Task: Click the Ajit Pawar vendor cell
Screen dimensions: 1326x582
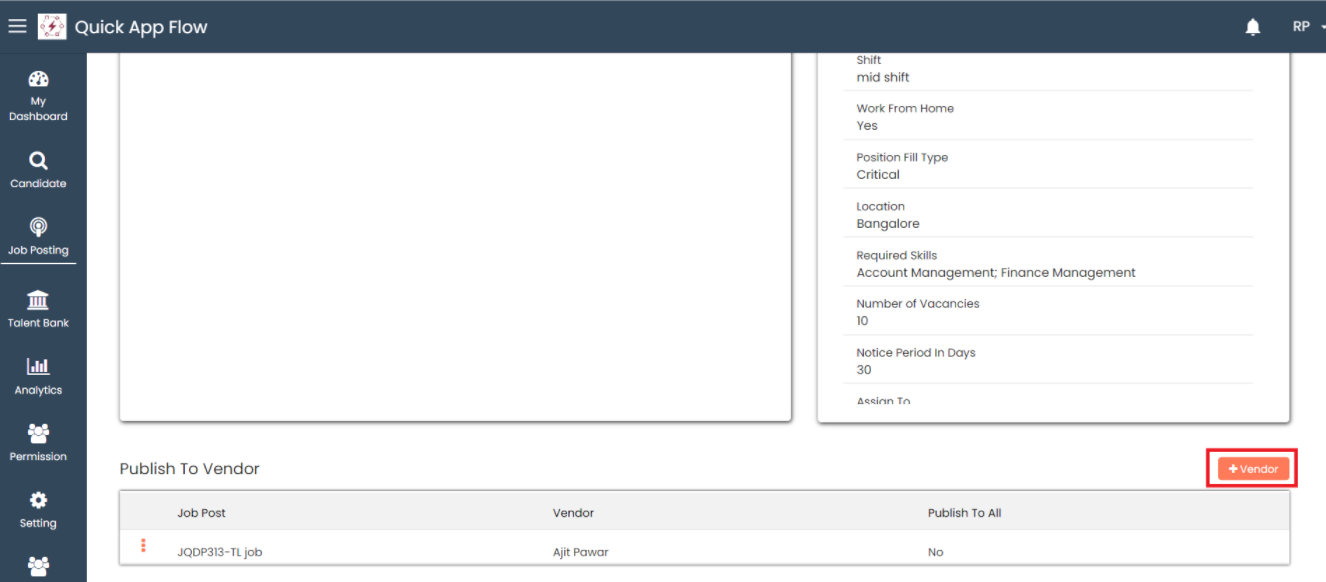Action: (580, 552)
